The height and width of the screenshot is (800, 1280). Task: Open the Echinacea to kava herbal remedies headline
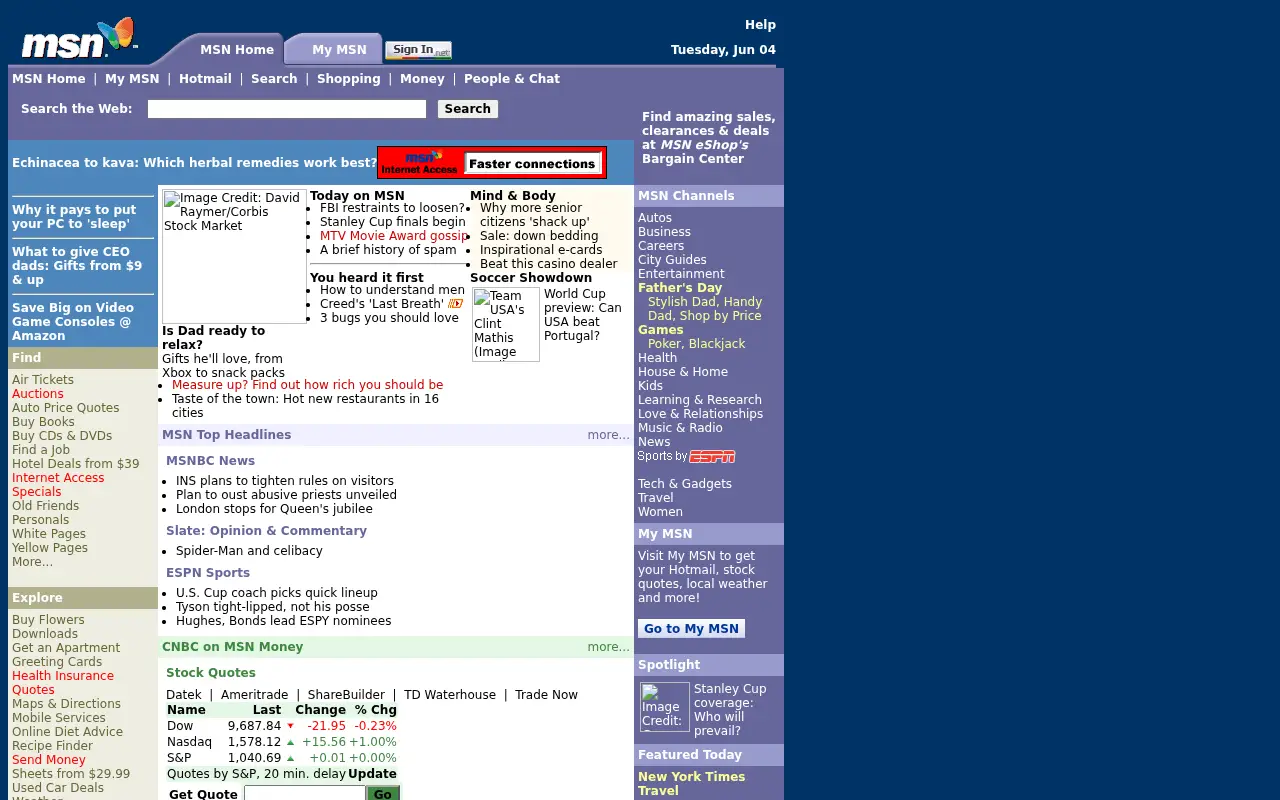click(x=194, y=163)
